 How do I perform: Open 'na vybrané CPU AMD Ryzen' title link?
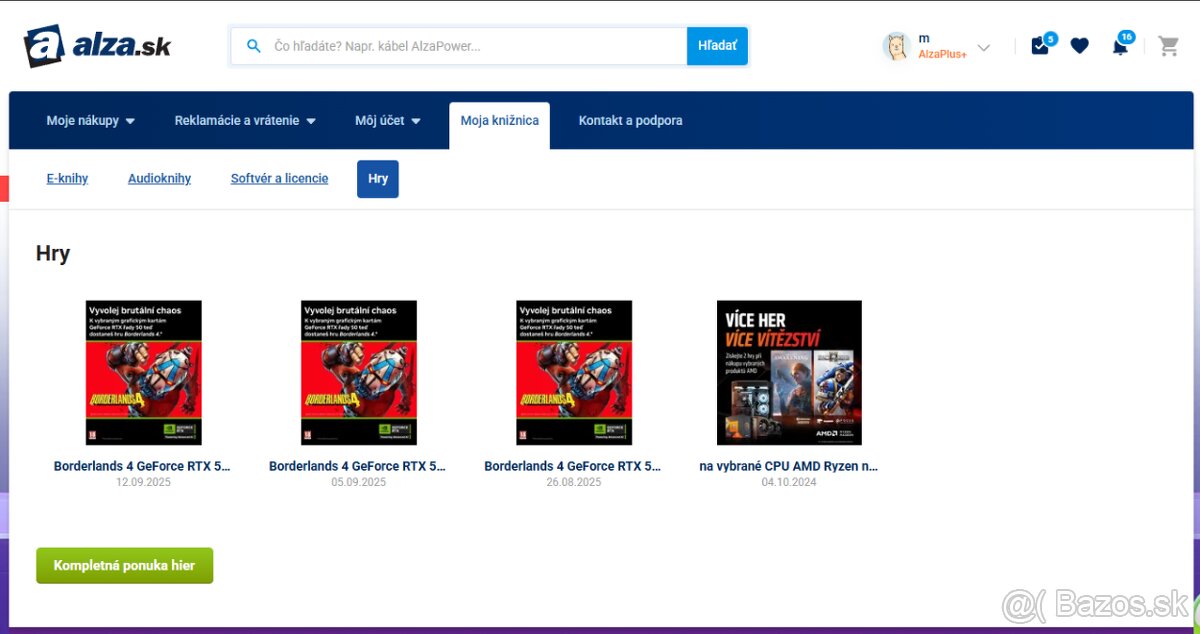tap(789, 466)
